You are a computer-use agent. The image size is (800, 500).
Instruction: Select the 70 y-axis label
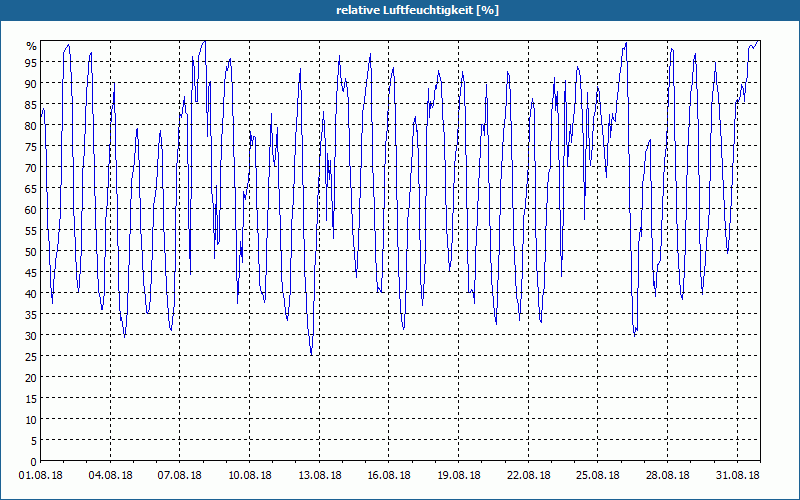(31, 167)
